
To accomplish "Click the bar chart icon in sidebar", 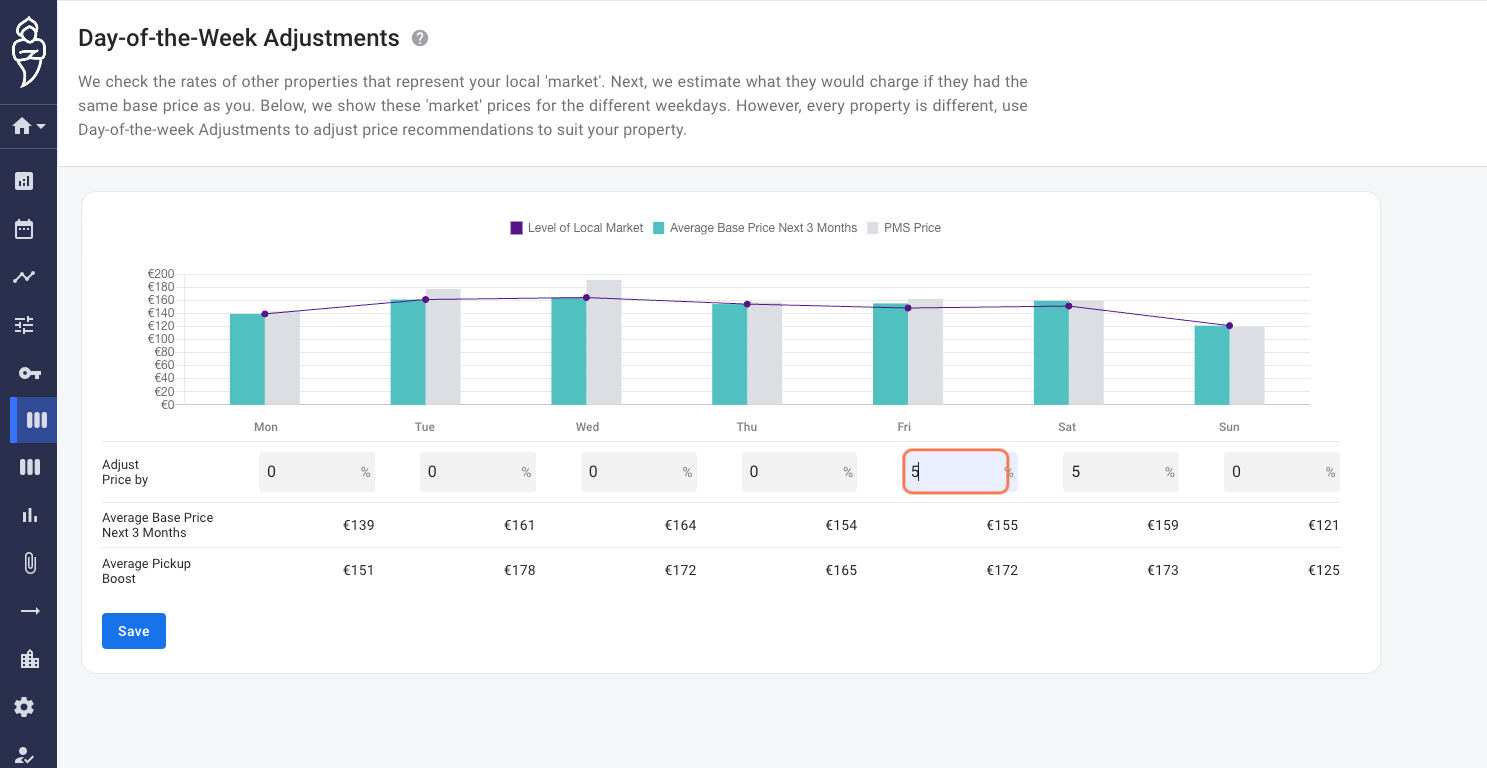I will coord(29,515).
